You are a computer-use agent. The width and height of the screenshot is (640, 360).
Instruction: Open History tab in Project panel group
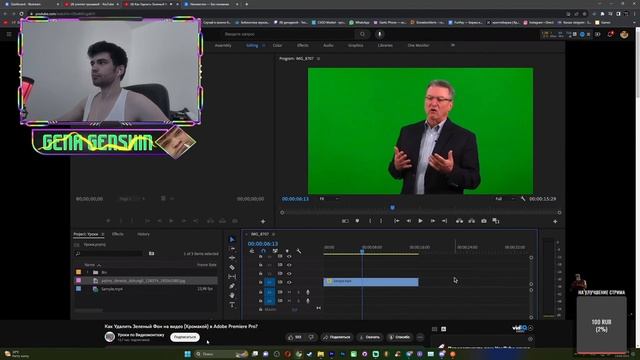[x=143, y=234]
